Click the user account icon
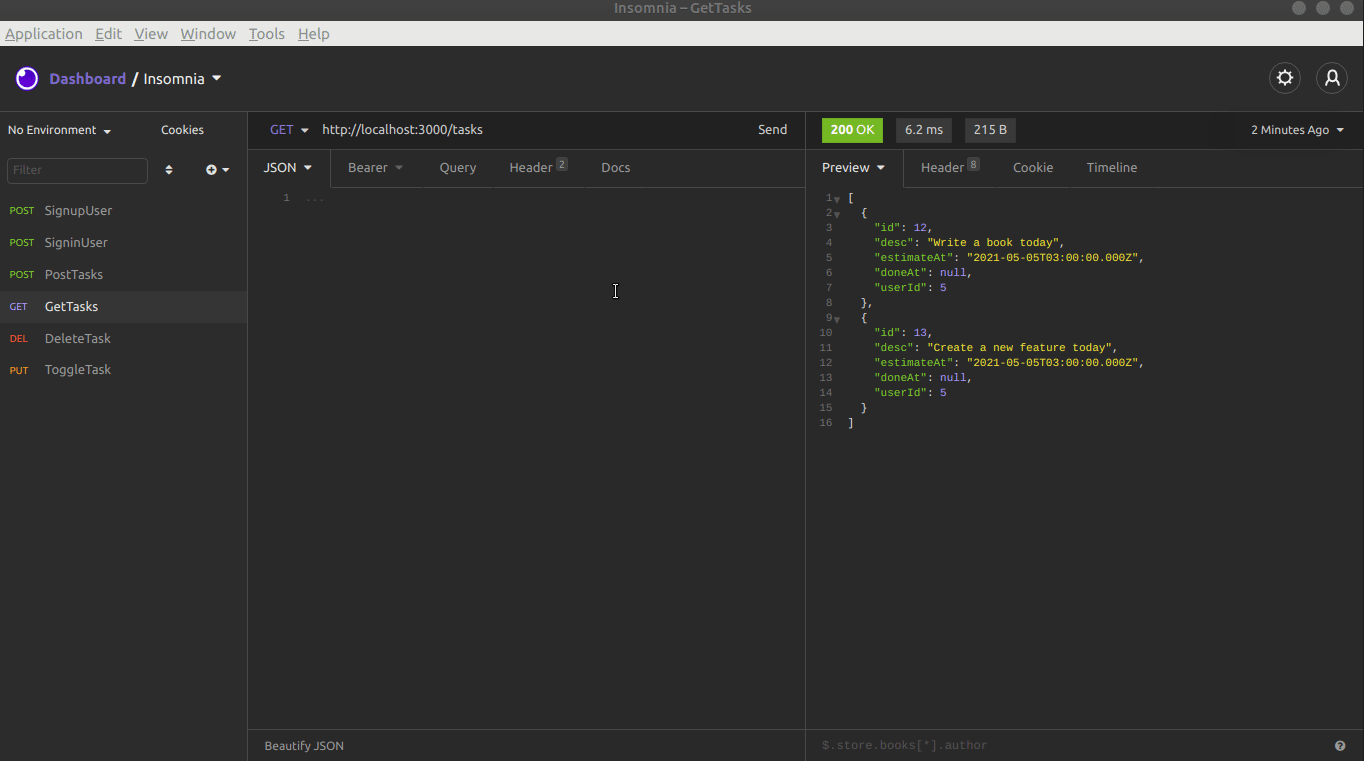This screenshot has width=1364, height=761. [1332, 77]
